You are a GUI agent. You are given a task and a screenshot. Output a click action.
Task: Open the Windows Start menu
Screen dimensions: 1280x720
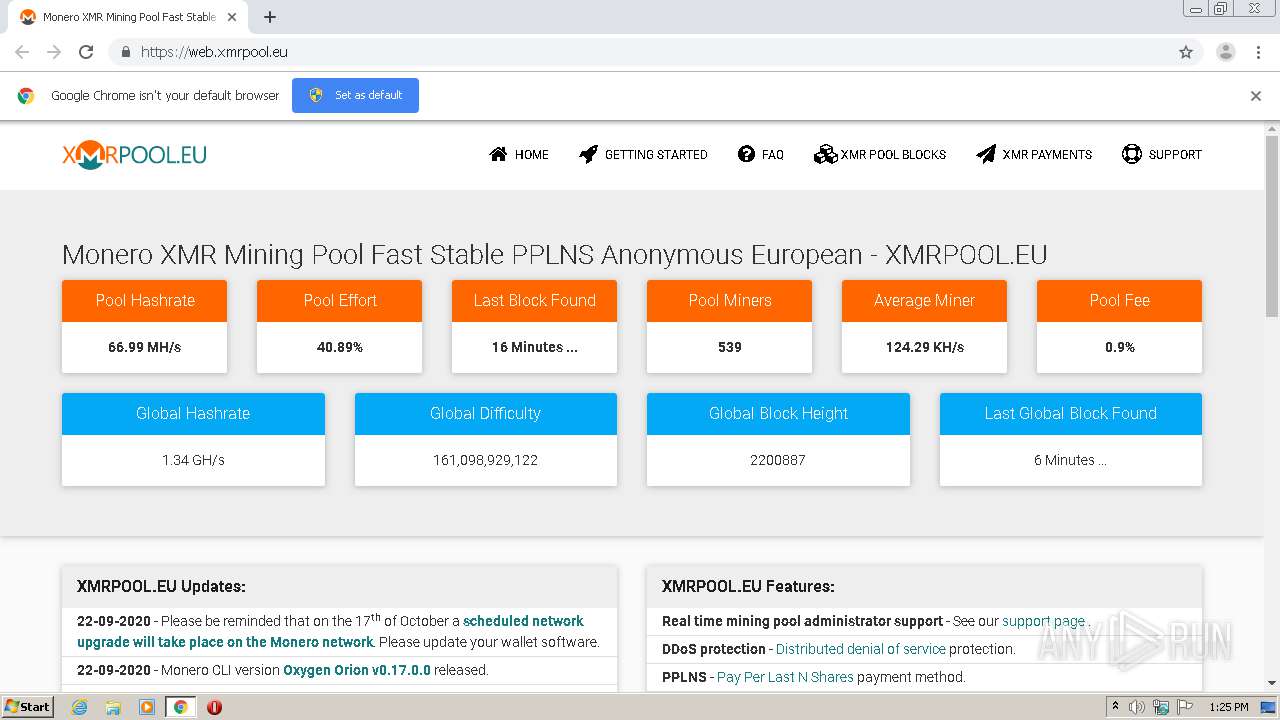[x=28, y=707]
